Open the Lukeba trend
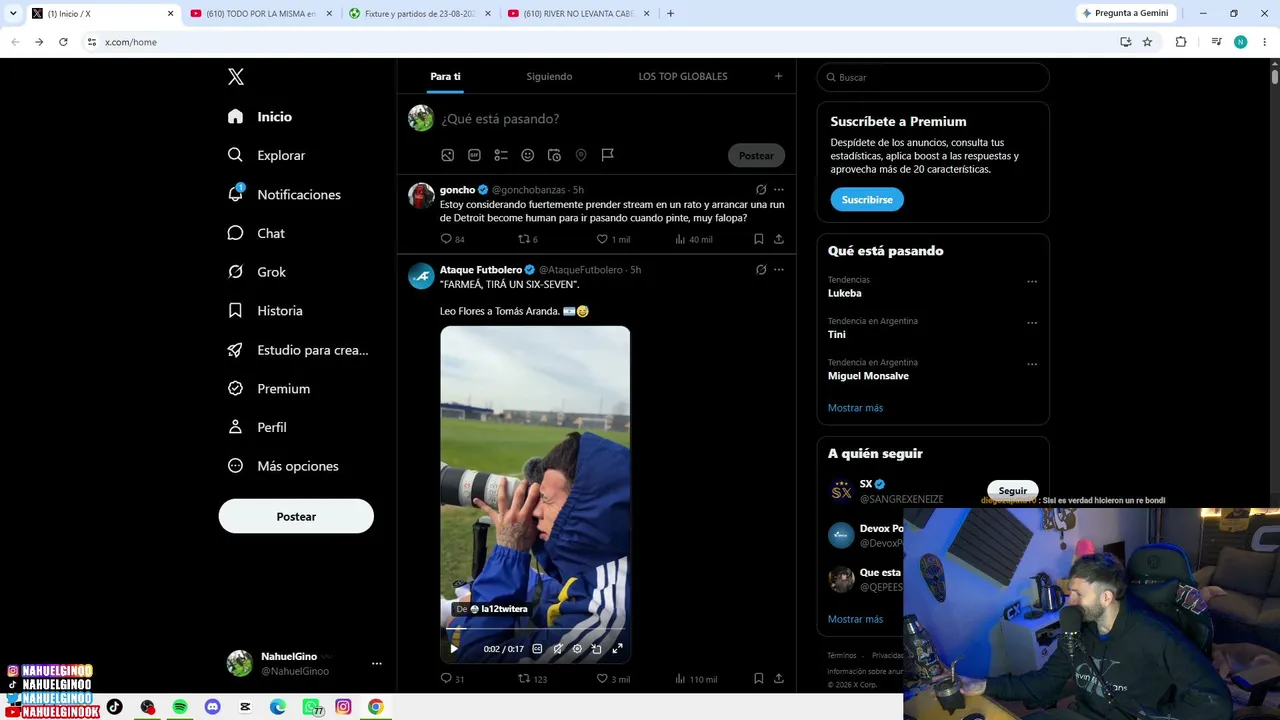 845,293
